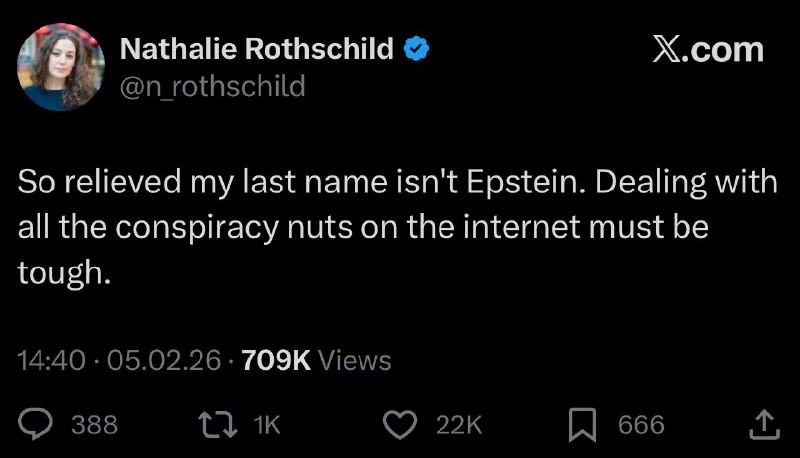The image size is (800, 458).
Task: Open the Nathalie Rothschild display name link
Action: point(256,49)
